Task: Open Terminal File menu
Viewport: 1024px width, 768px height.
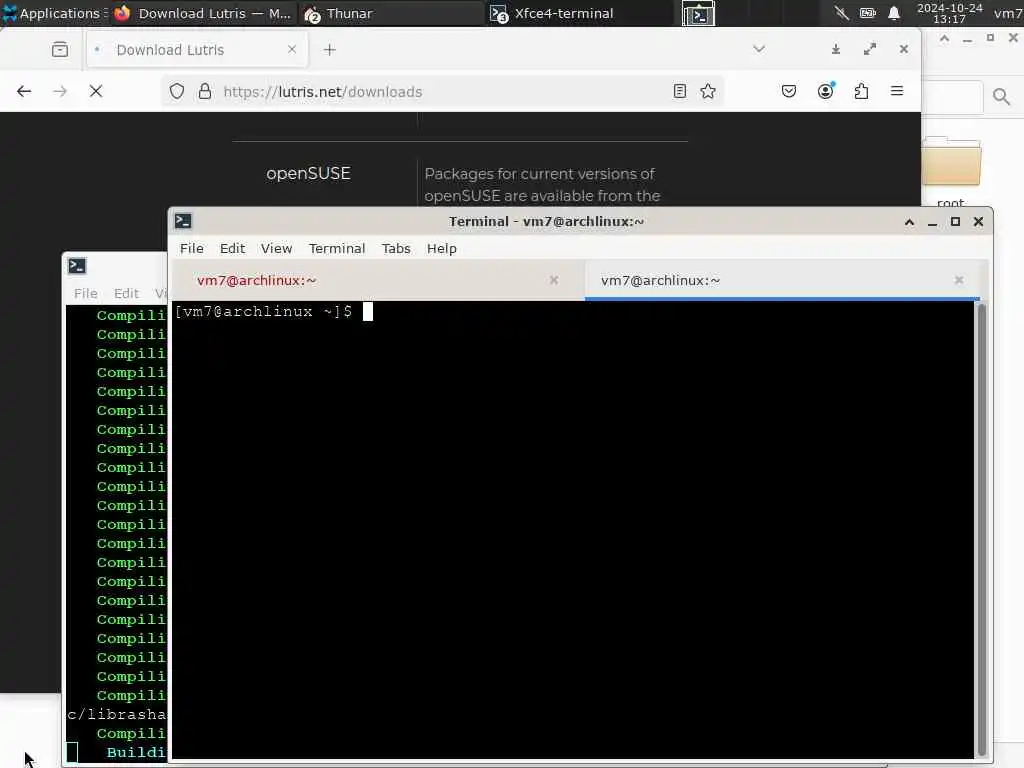Action: click(x=192, y=248)
